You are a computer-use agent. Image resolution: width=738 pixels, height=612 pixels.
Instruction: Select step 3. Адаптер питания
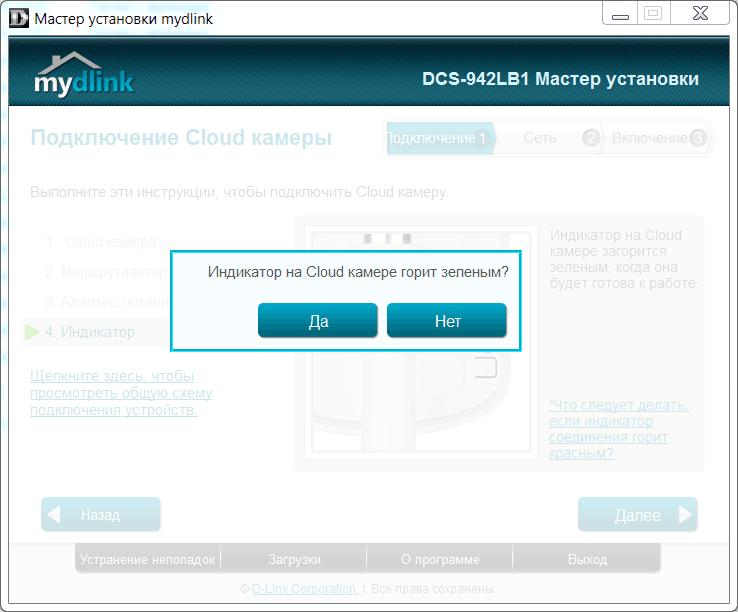[107, 302]
